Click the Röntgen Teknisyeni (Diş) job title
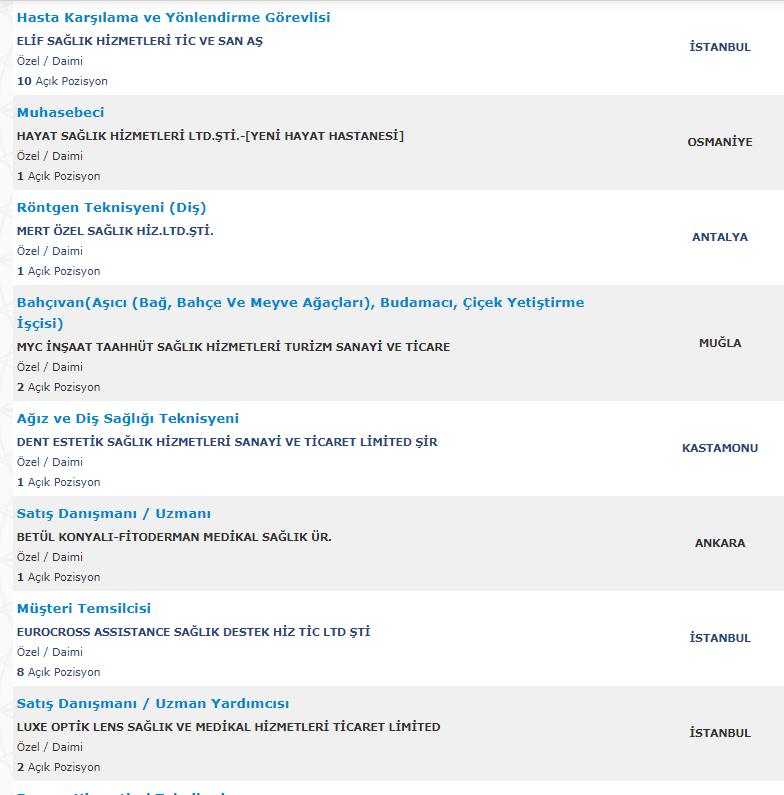The height and width of the screenshot is (795, 784). [x=111, y=208]
